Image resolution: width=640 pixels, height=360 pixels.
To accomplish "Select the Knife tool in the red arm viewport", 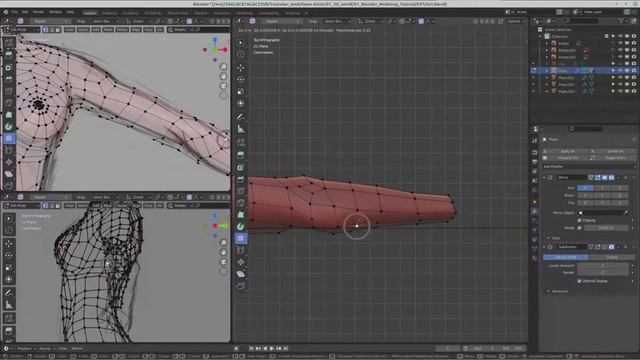I will pyautogui.click(x=241, y=203).
